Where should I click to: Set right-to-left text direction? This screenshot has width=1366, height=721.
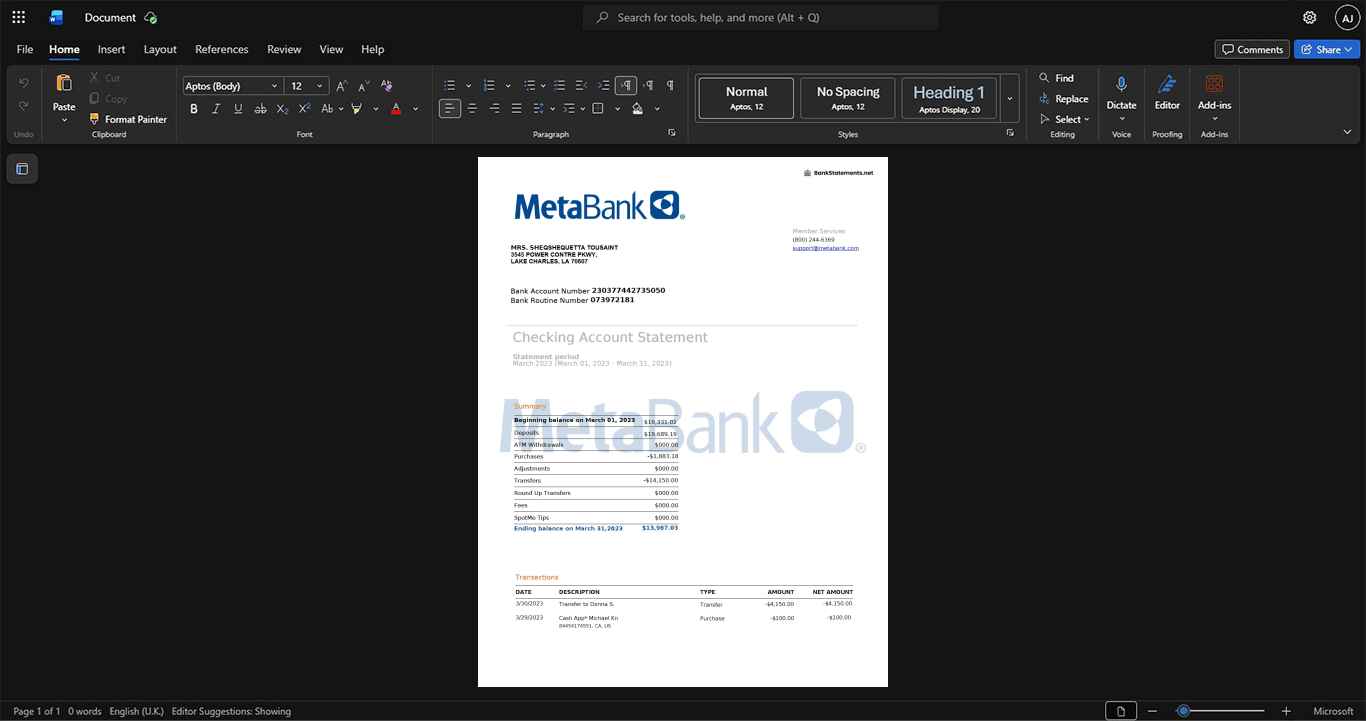coord(648,86)
